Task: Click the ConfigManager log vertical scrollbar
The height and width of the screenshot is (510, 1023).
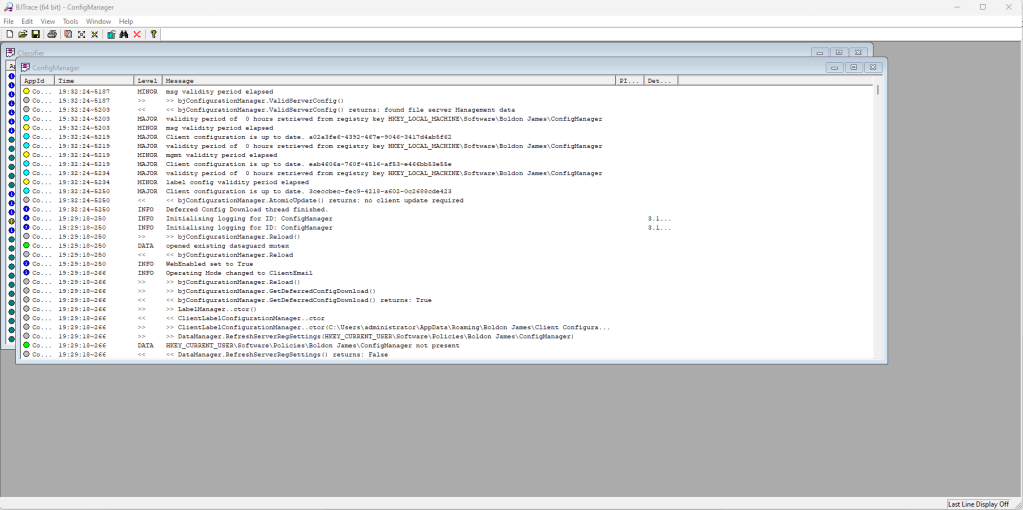Action: pos(878,220)
